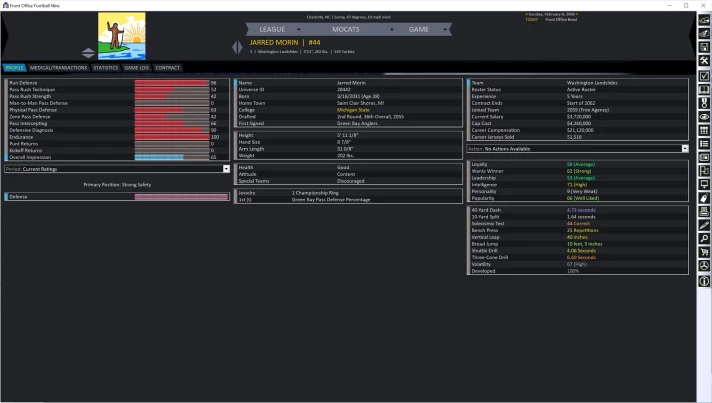
Task: Open the grid table sidebar icon
Action: 704,130
